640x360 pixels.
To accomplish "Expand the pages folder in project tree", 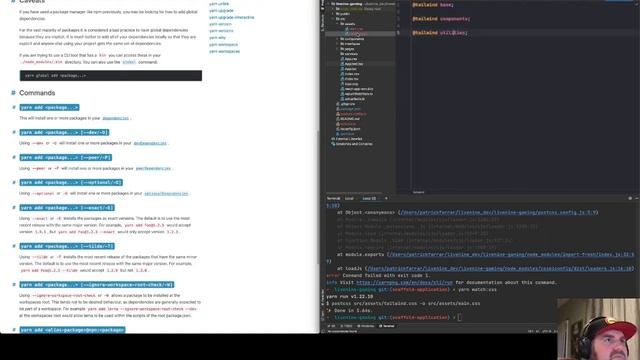I will pyautogui.click(x=338, y=49).
